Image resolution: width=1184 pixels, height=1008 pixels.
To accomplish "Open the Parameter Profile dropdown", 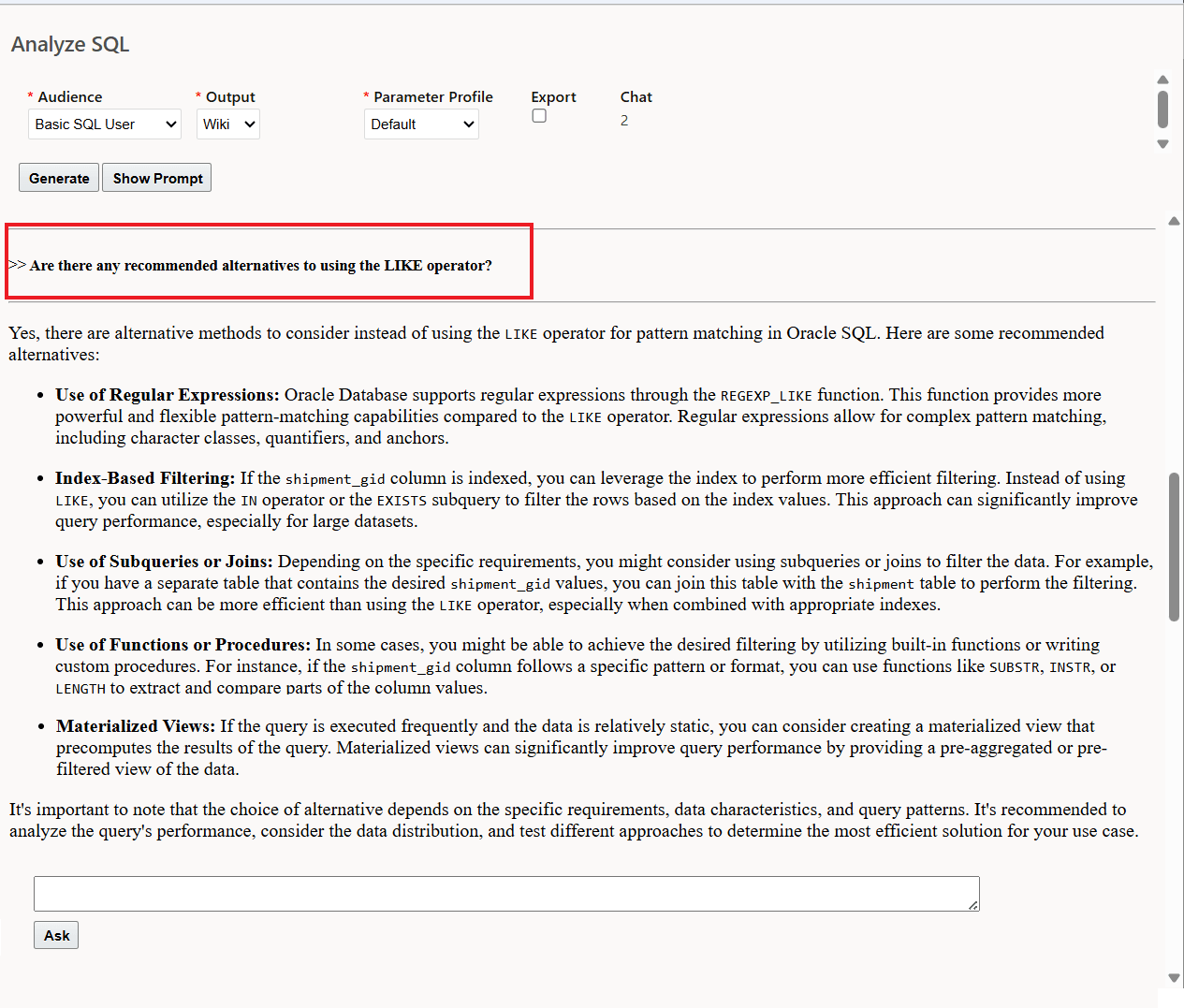I will [421, 124].
